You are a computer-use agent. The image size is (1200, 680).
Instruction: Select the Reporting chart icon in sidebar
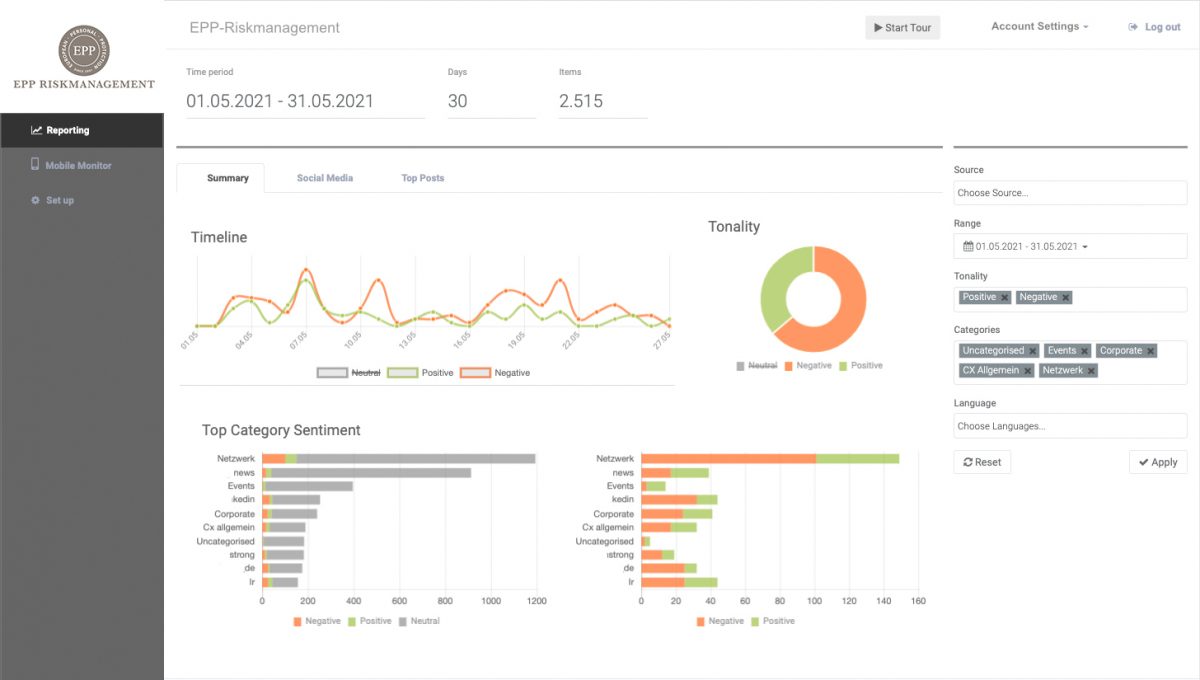click(x=36, y=130)
